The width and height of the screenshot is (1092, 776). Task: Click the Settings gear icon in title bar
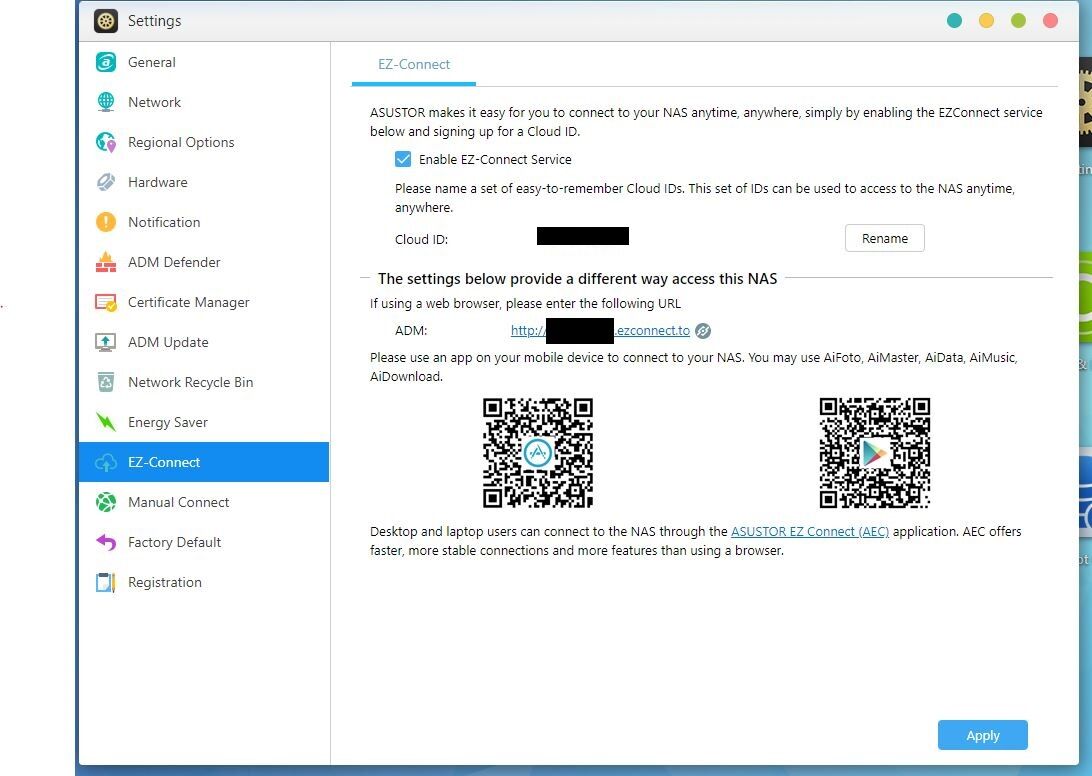[106, 21]
